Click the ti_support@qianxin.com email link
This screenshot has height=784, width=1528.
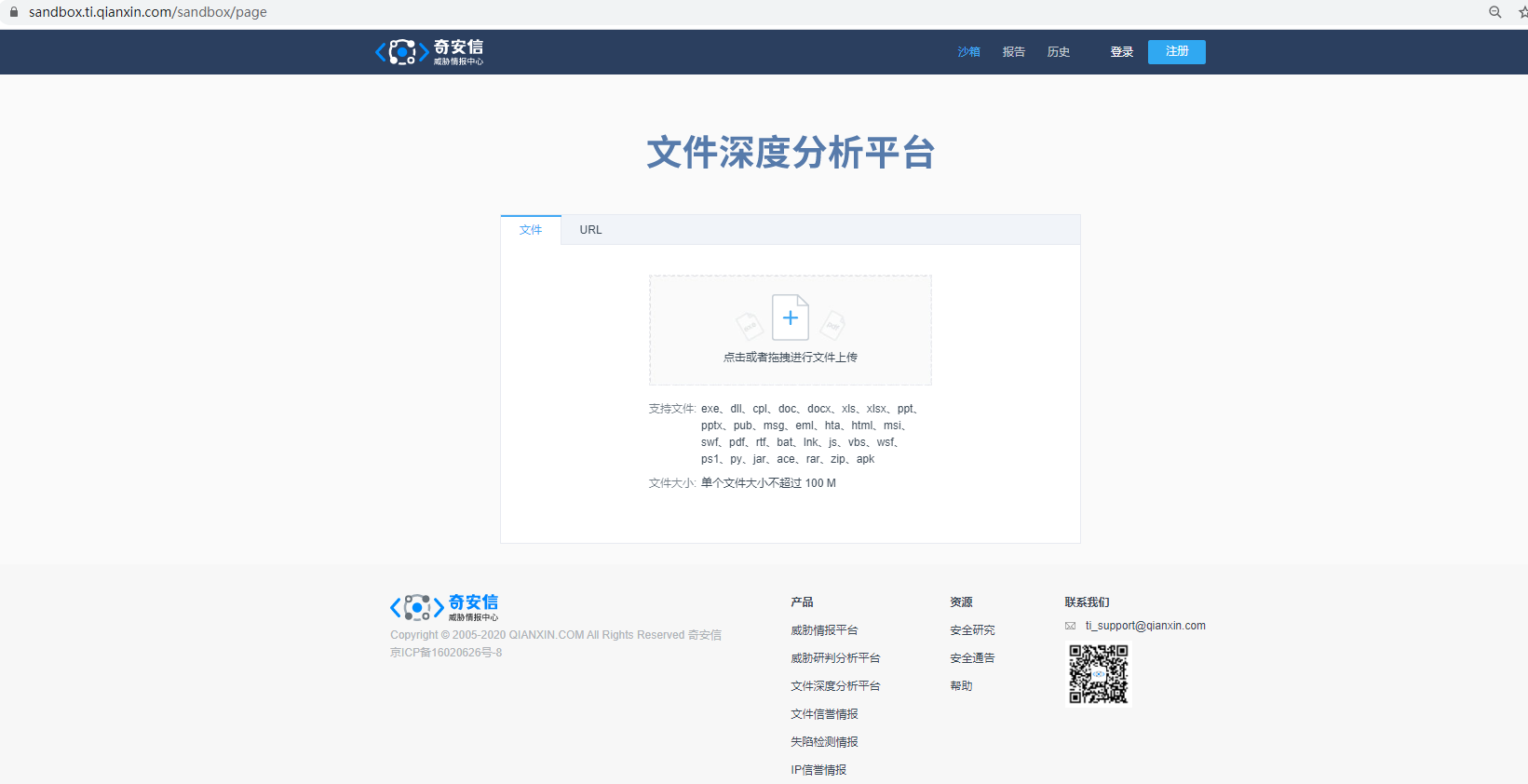click(x=1145, y=626)
